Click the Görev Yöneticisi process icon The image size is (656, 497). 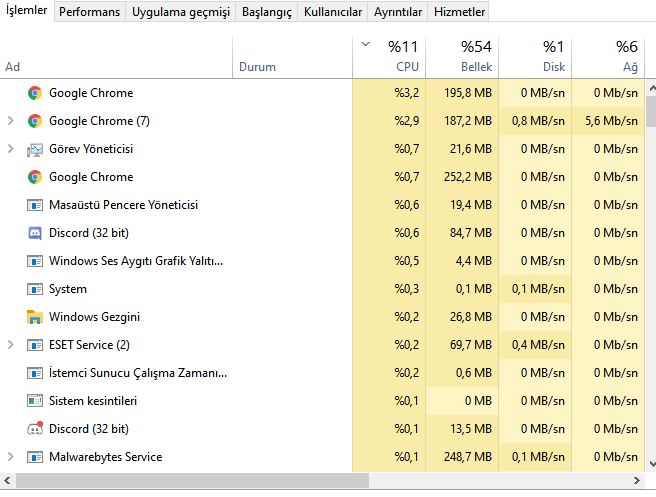(x=35, y=149)
